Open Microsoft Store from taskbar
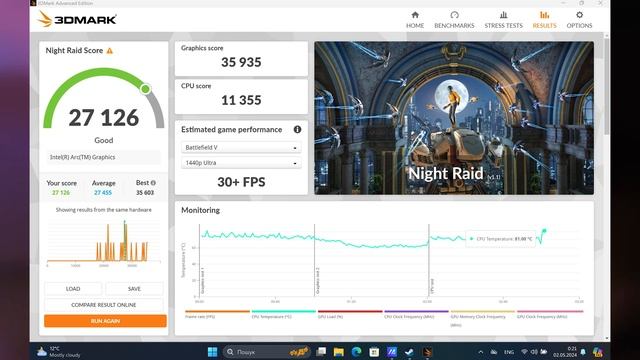Viewport: 640px width, 360px height. [x=374, y=352]
